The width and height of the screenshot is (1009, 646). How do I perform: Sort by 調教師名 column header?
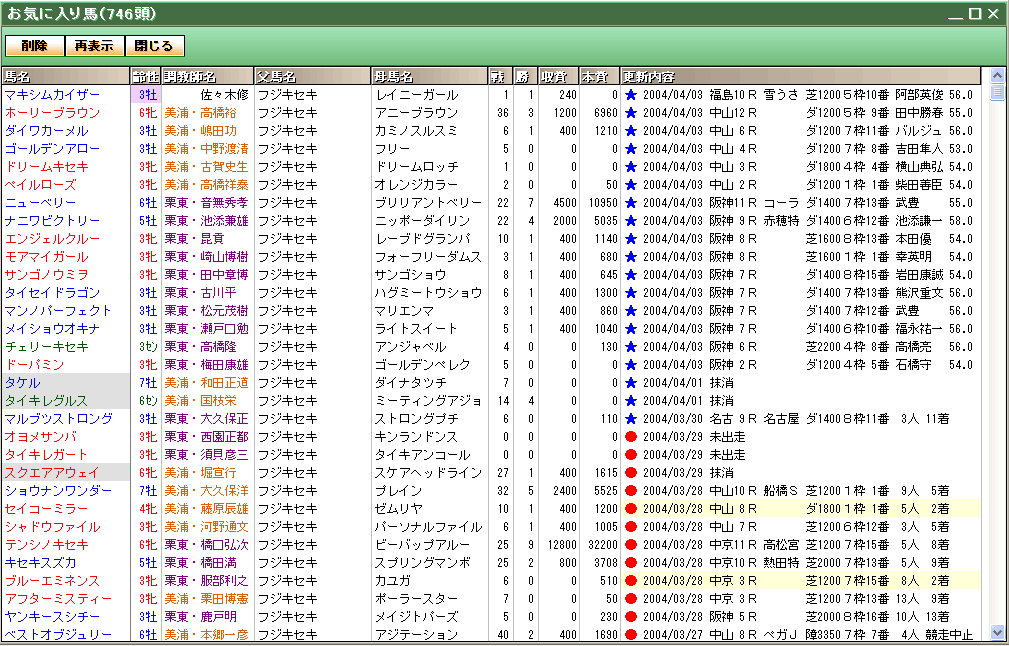point(207,76)
